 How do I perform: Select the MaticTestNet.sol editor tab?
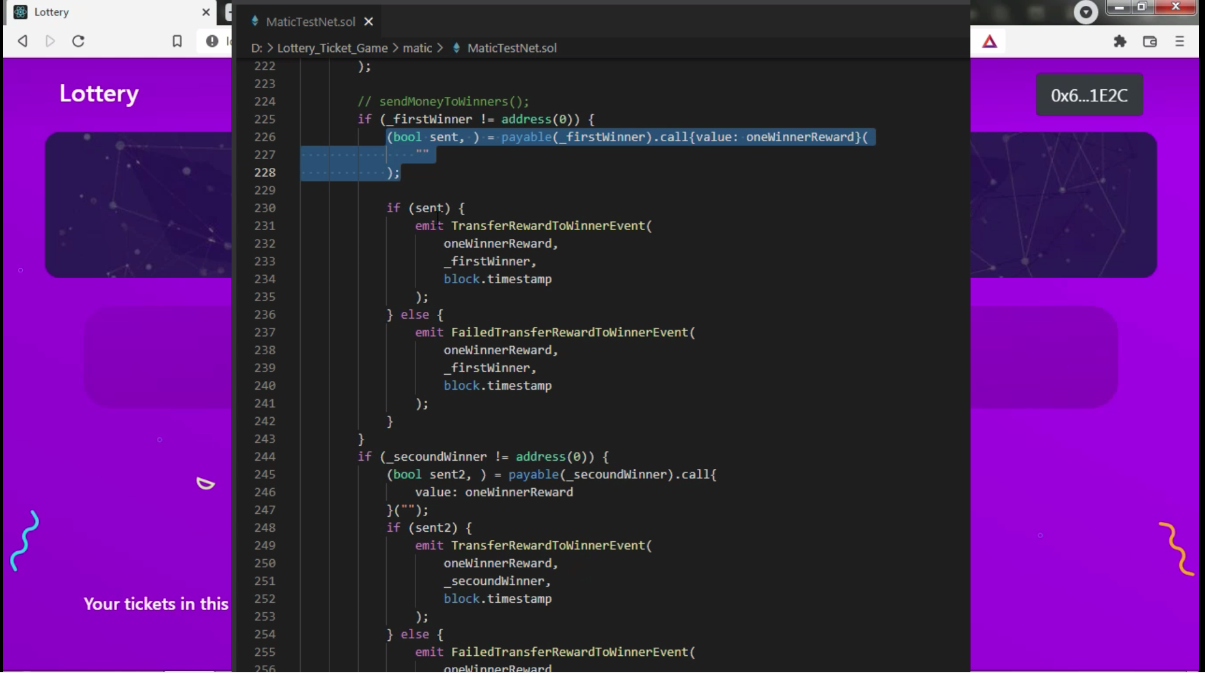(x=310, y=21)
